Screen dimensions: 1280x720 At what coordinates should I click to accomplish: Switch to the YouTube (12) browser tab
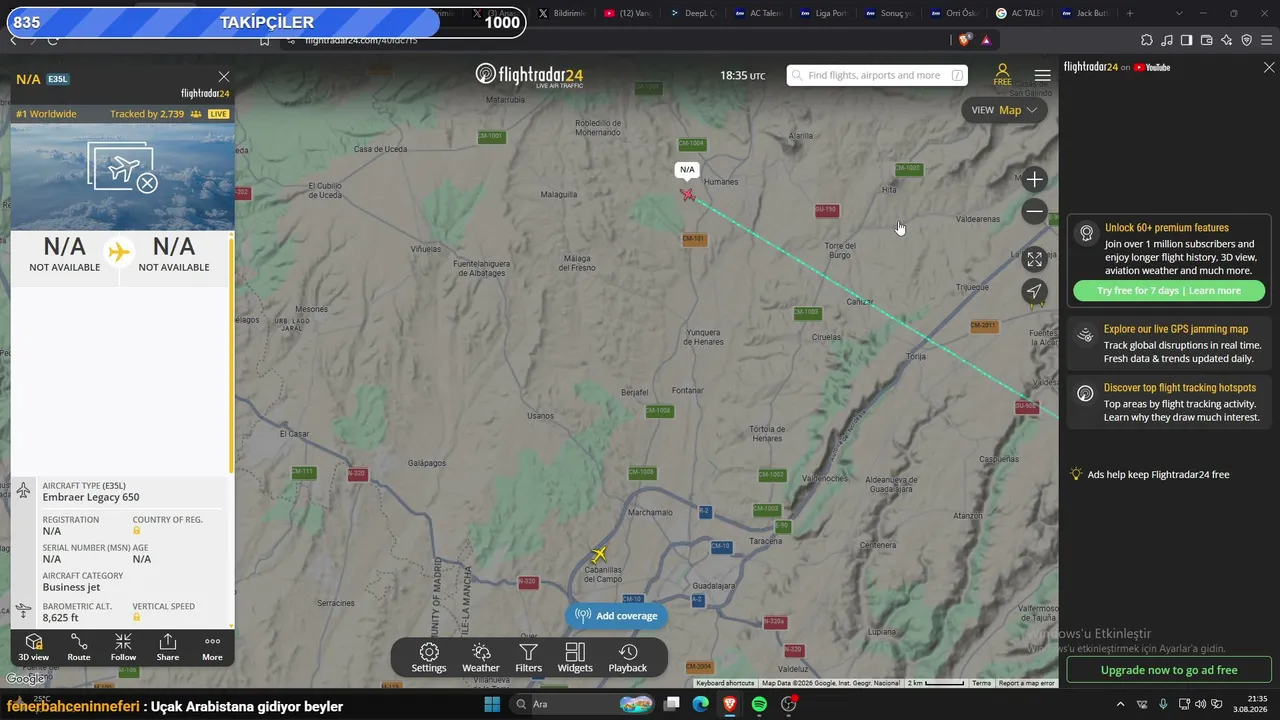(629, 13)
